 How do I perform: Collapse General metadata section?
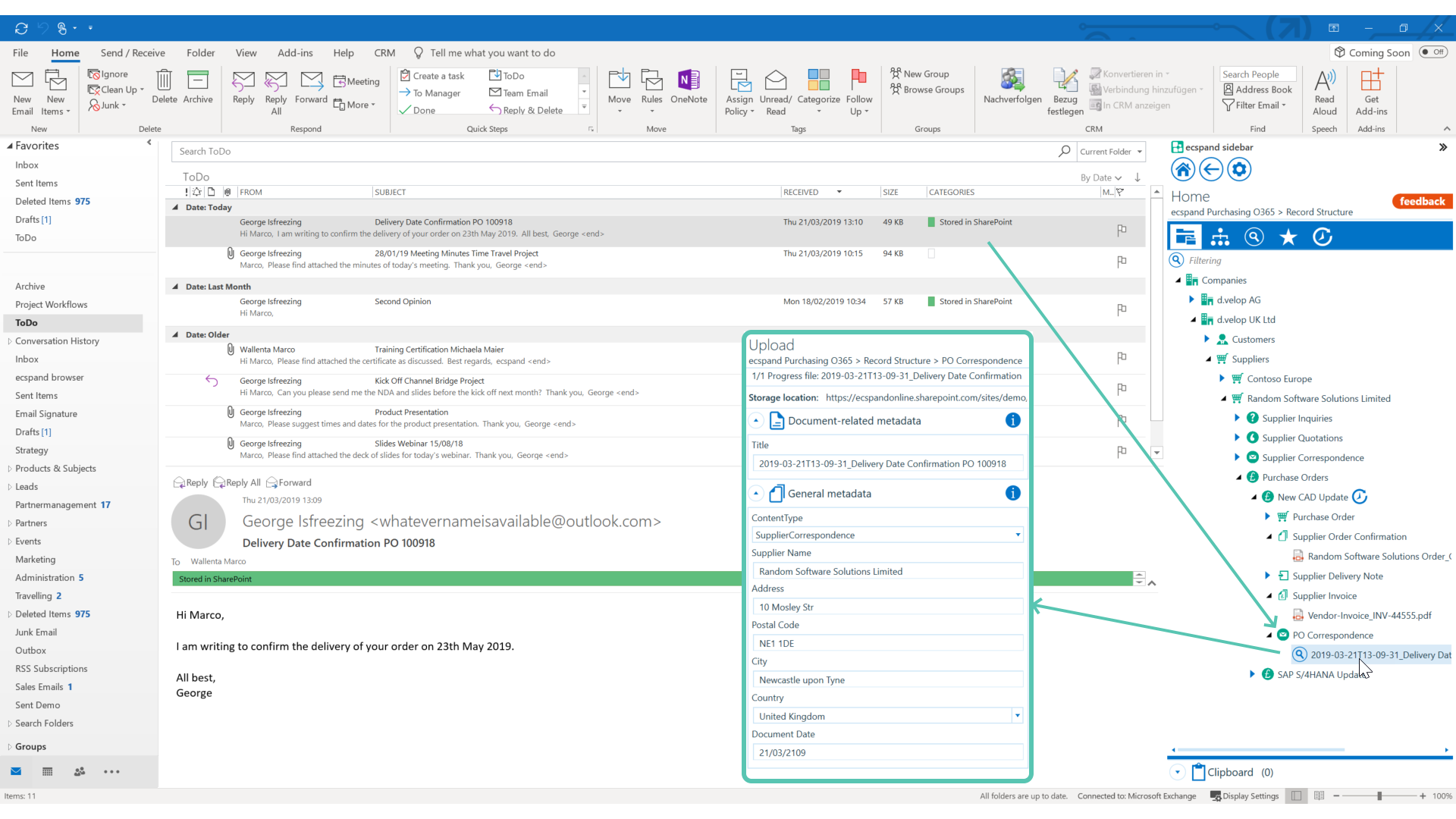coord(756,493)
